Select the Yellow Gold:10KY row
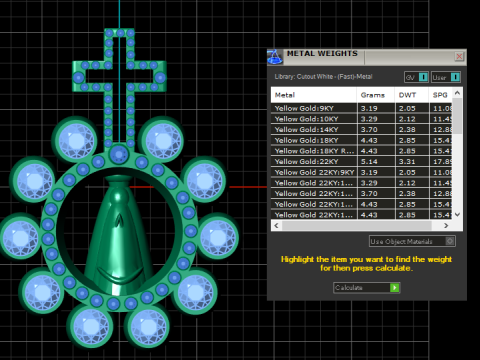Screen dimensions: 480x360 tap(362, 119)
